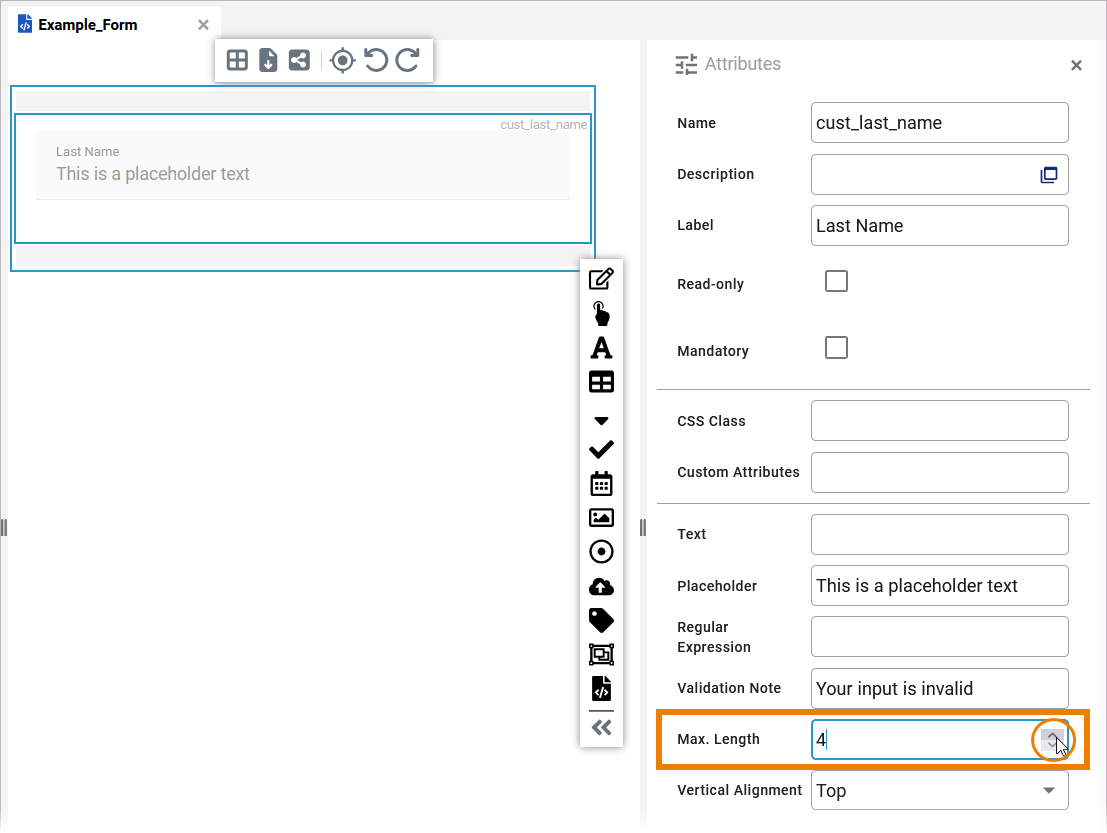This screenshot has height=833, width=1107.
Task: Click the grid layout icon in top toolbar
Action: point(237,60)
